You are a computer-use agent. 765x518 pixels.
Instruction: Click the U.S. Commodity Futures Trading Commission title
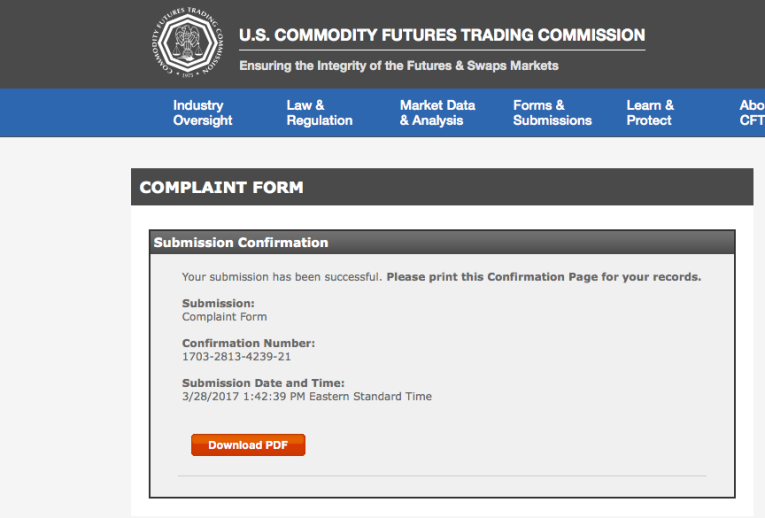(442, 35)
